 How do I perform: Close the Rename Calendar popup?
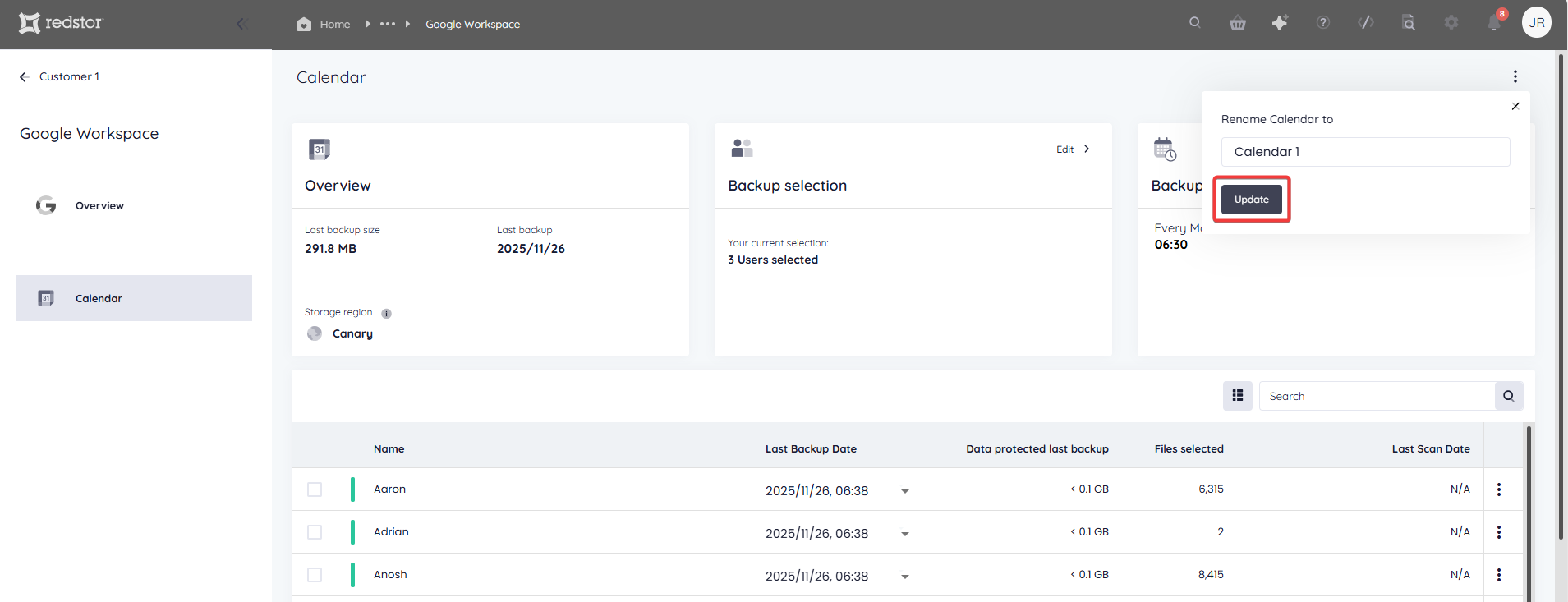coord(1515,106)
